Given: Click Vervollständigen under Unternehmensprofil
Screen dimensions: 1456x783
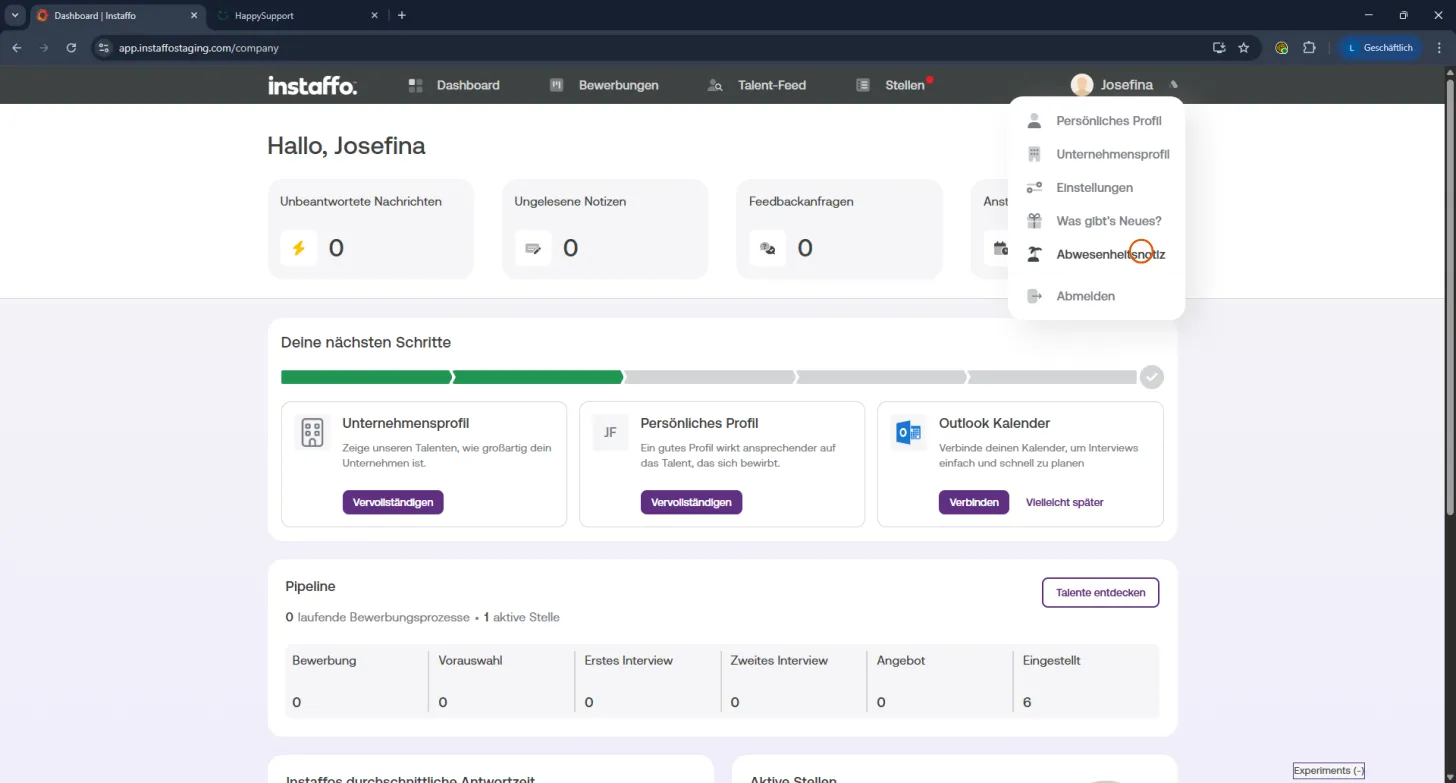Looking at the screenshot, I should coord(393,502).
